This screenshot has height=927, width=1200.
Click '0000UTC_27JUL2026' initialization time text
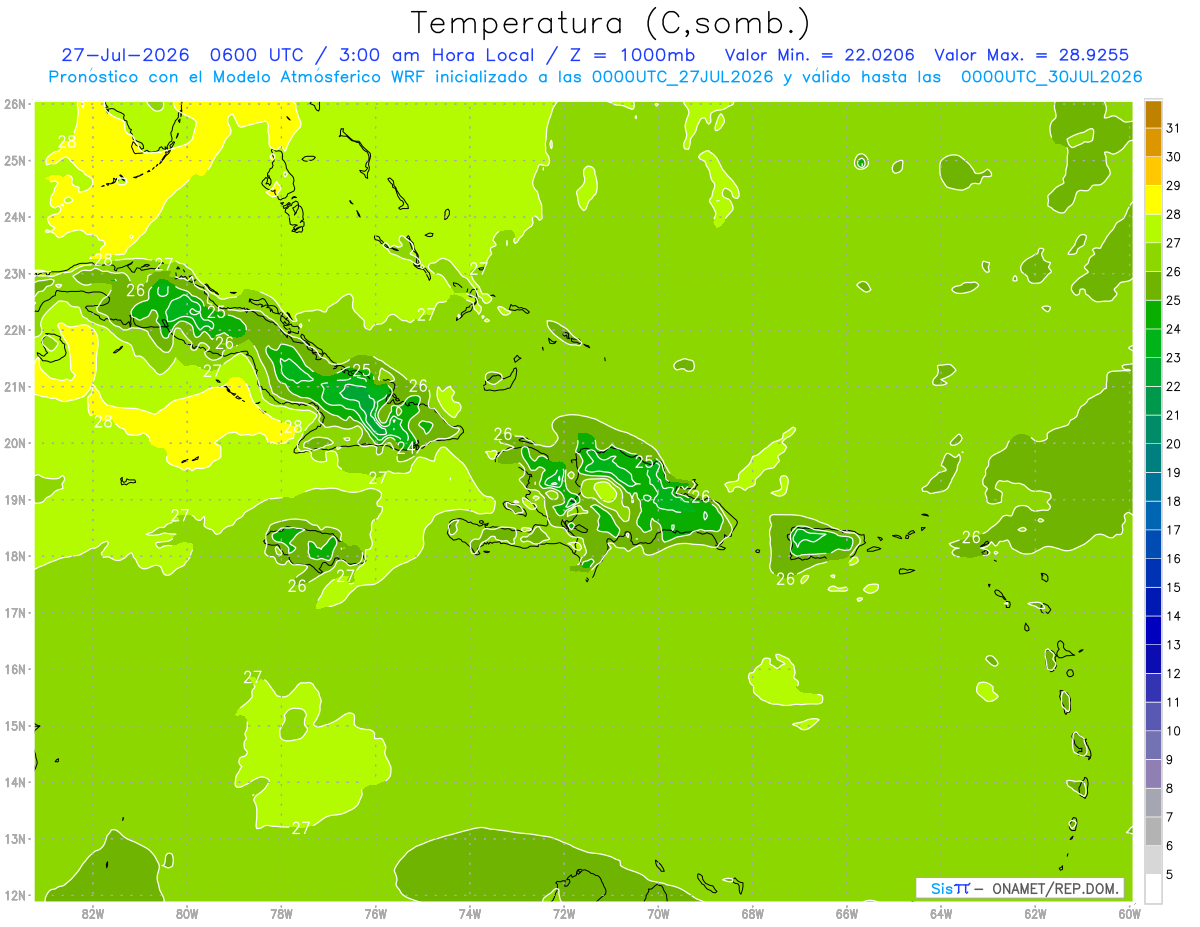point(682,77)
